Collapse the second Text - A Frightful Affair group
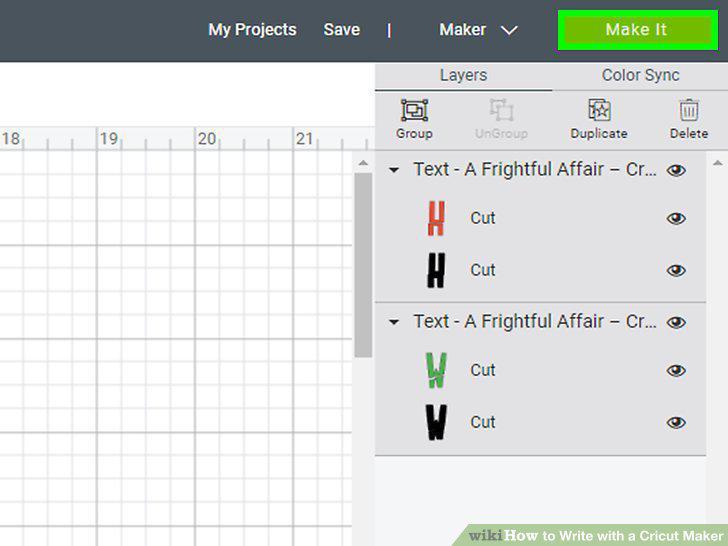Image resolution: width=728 pixels, height=546 pixels. 394,322
